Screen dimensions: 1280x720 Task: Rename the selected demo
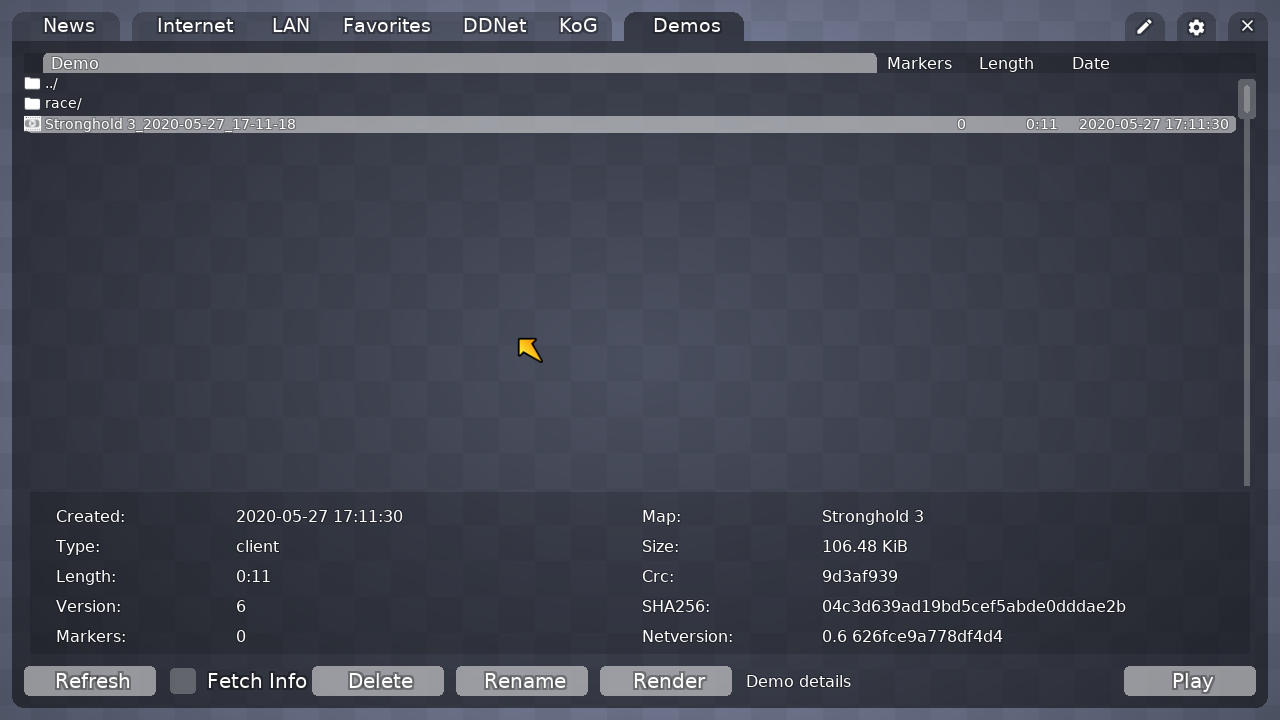tap(525, 681)
